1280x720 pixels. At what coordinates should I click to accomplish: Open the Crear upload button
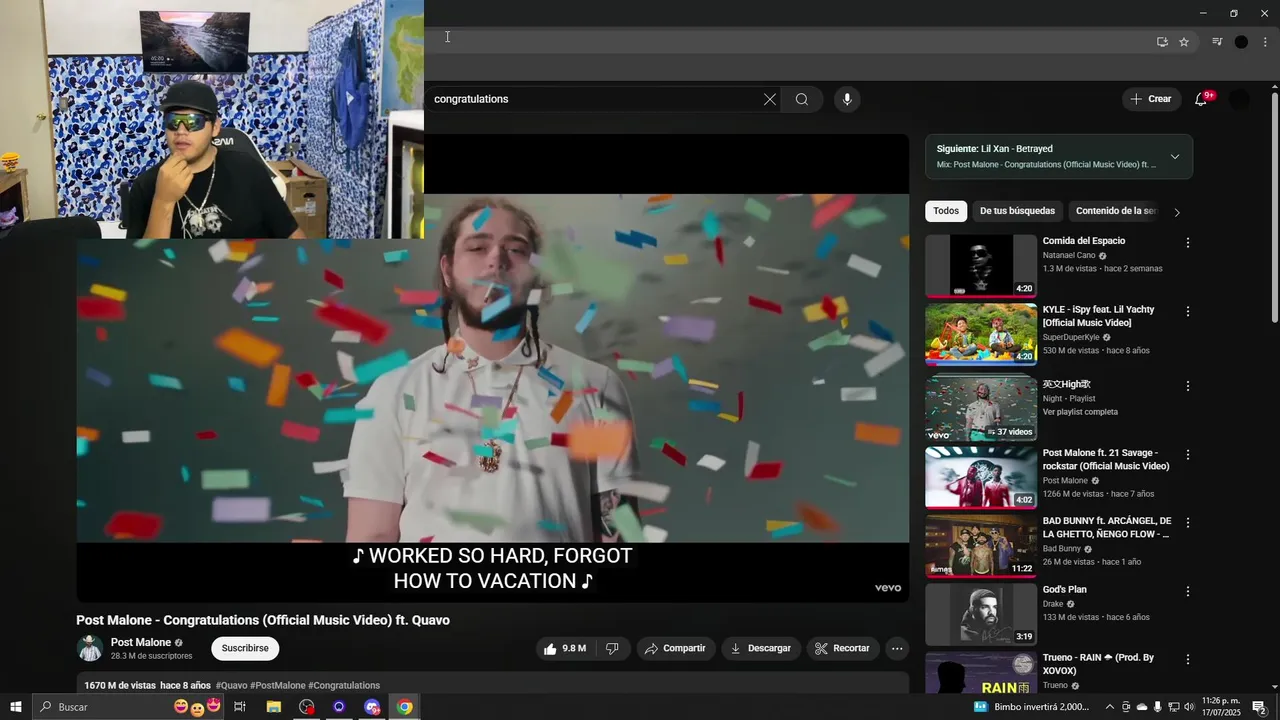click(x=1151, y=99)
